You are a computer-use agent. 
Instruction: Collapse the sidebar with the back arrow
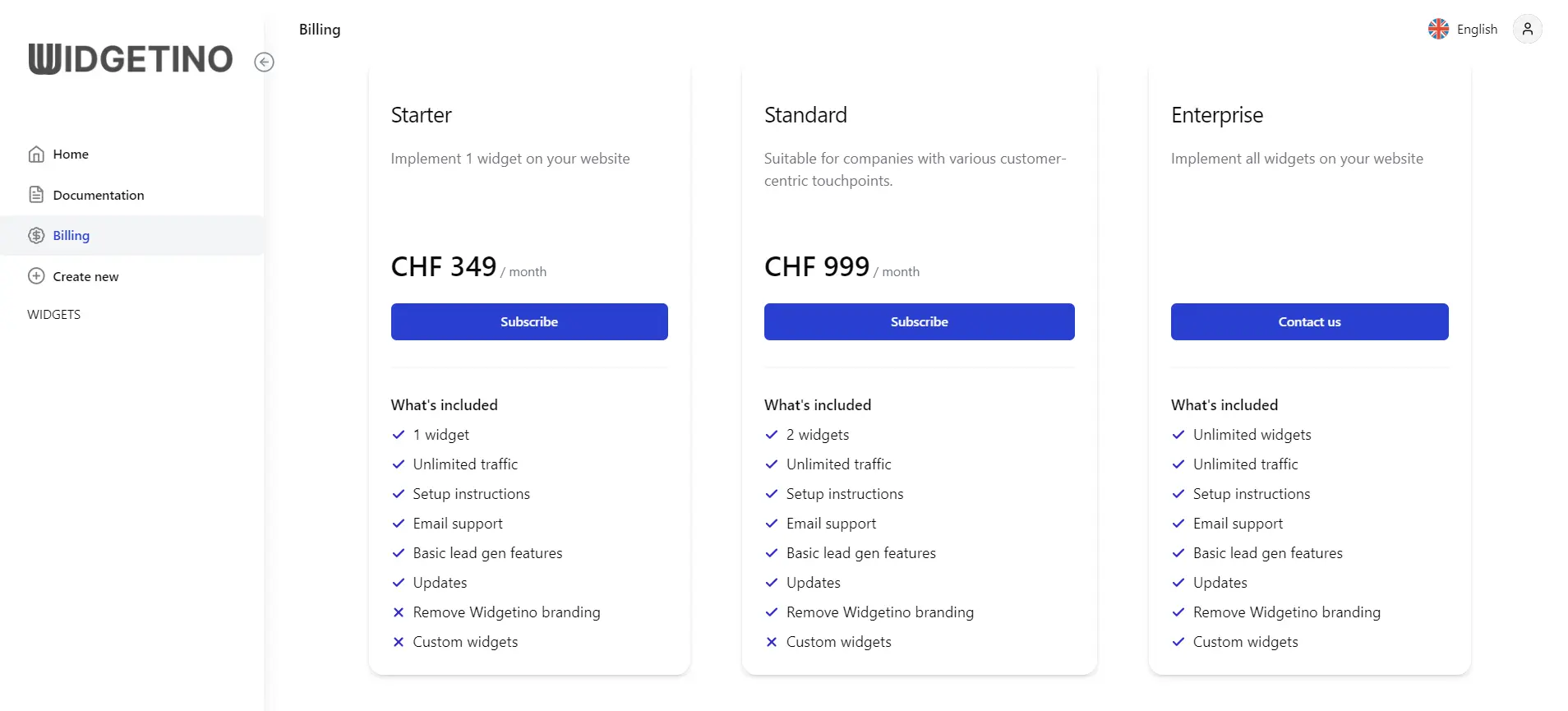(264, 62)
